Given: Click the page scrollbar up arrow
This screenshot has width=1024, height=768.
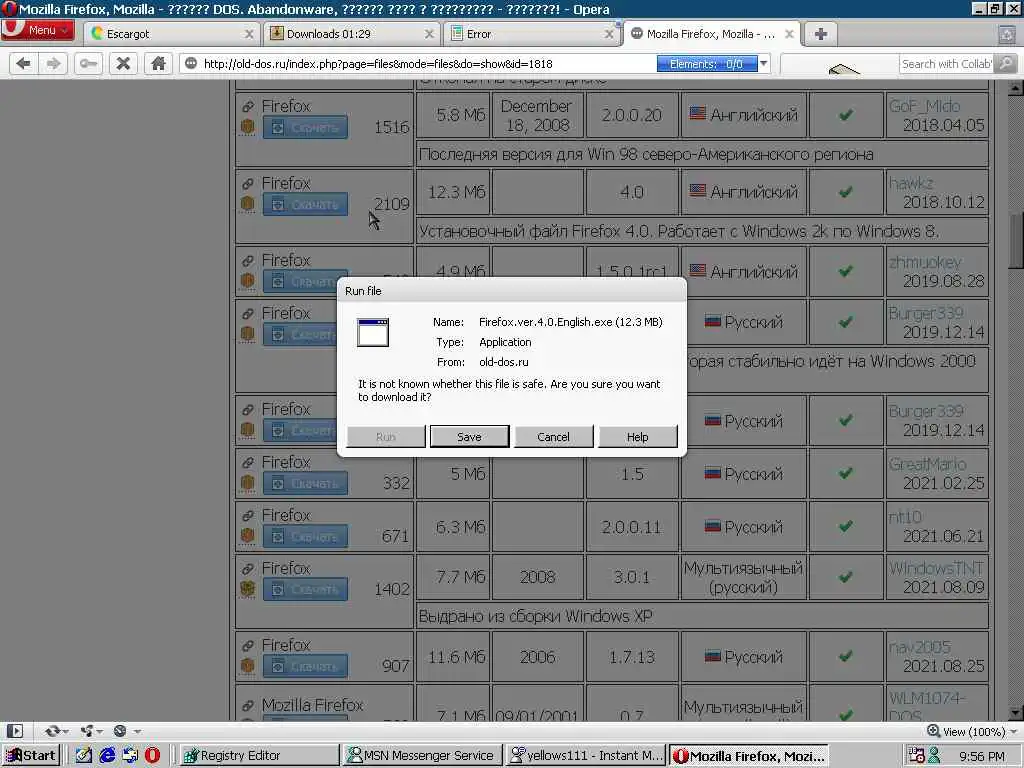Looking at the screenshot, I should pyautogui.click(x=1016, y=88).
